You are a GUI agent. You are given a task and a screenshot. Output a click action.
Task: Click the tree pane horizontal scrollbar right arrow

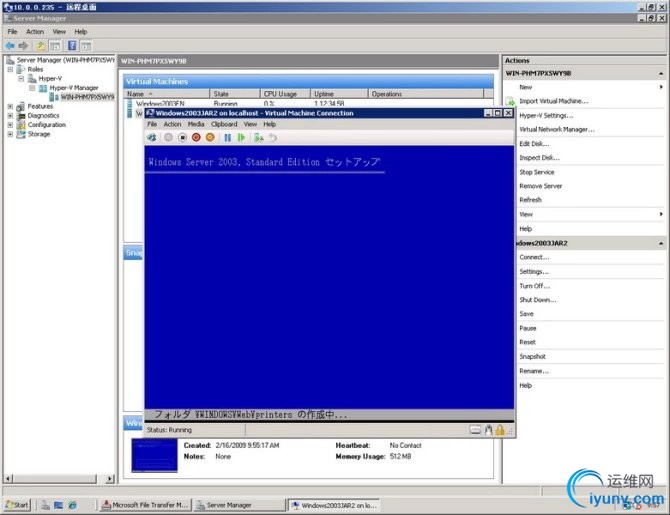110,479
